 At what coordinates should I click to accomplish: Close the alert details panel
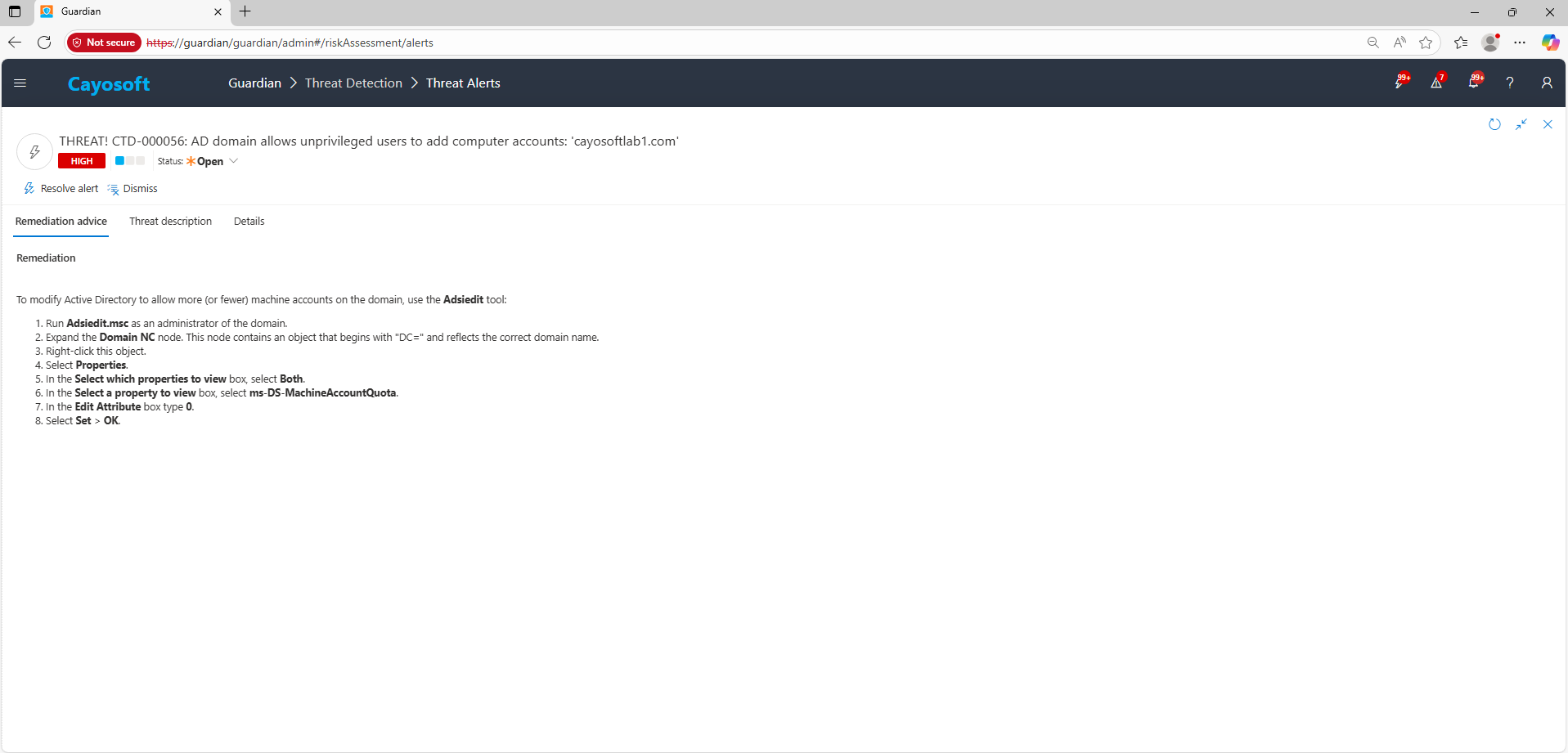[x=1548, y=124]
